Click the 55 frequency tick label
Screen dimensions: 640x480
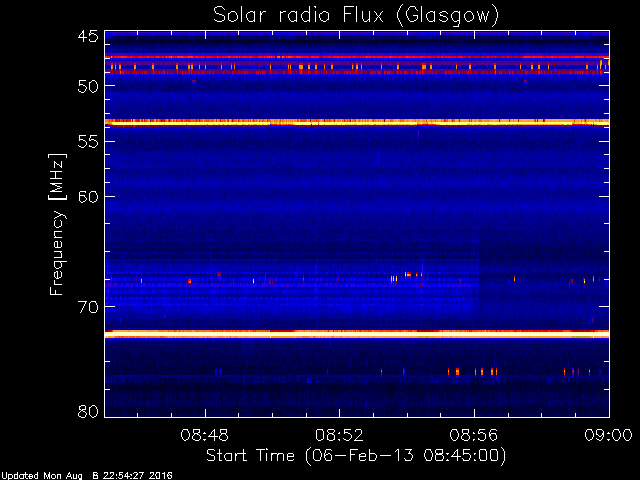88,142
